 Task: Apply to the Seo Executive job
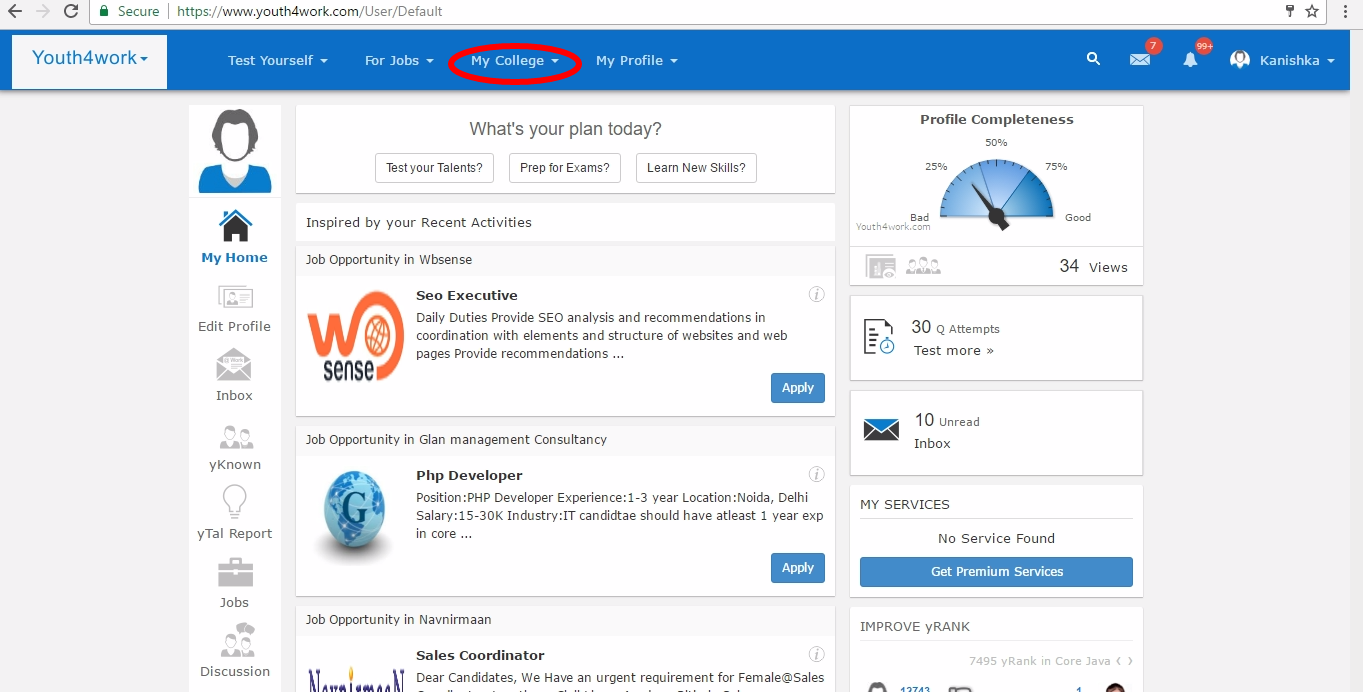pyautogui.click(x=798, y=388)
